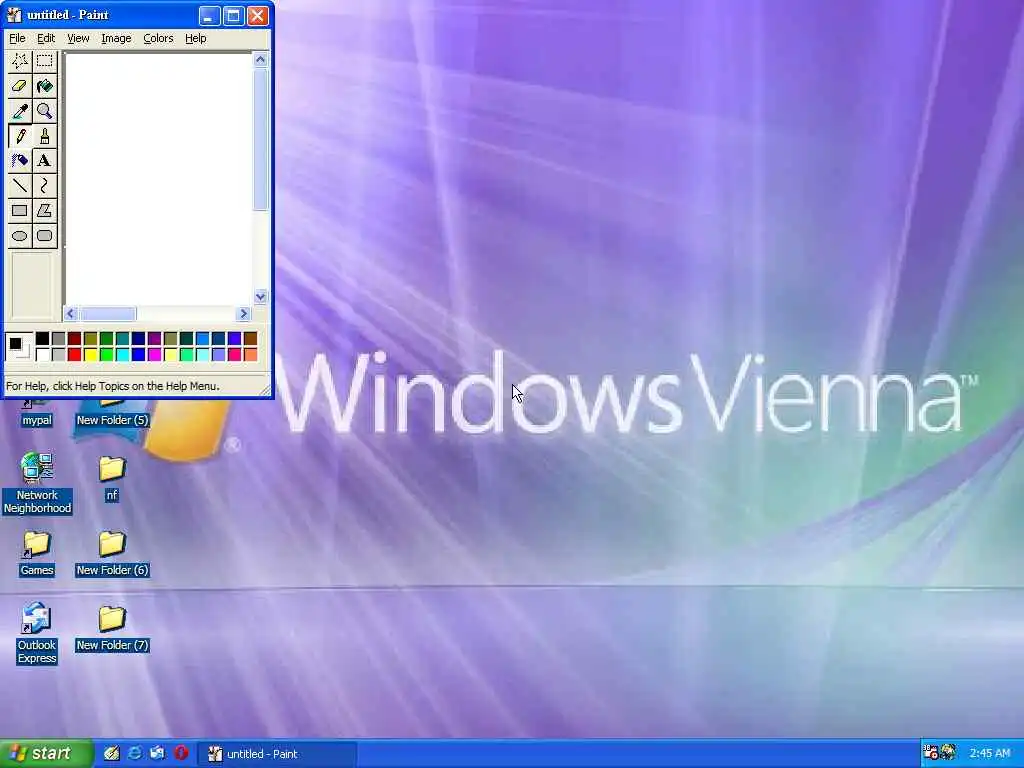Open the File menu in Paint
Image resolution: width=1024 pixels, height=768 pixels.
pyautogui.click(x=17, y=39)
